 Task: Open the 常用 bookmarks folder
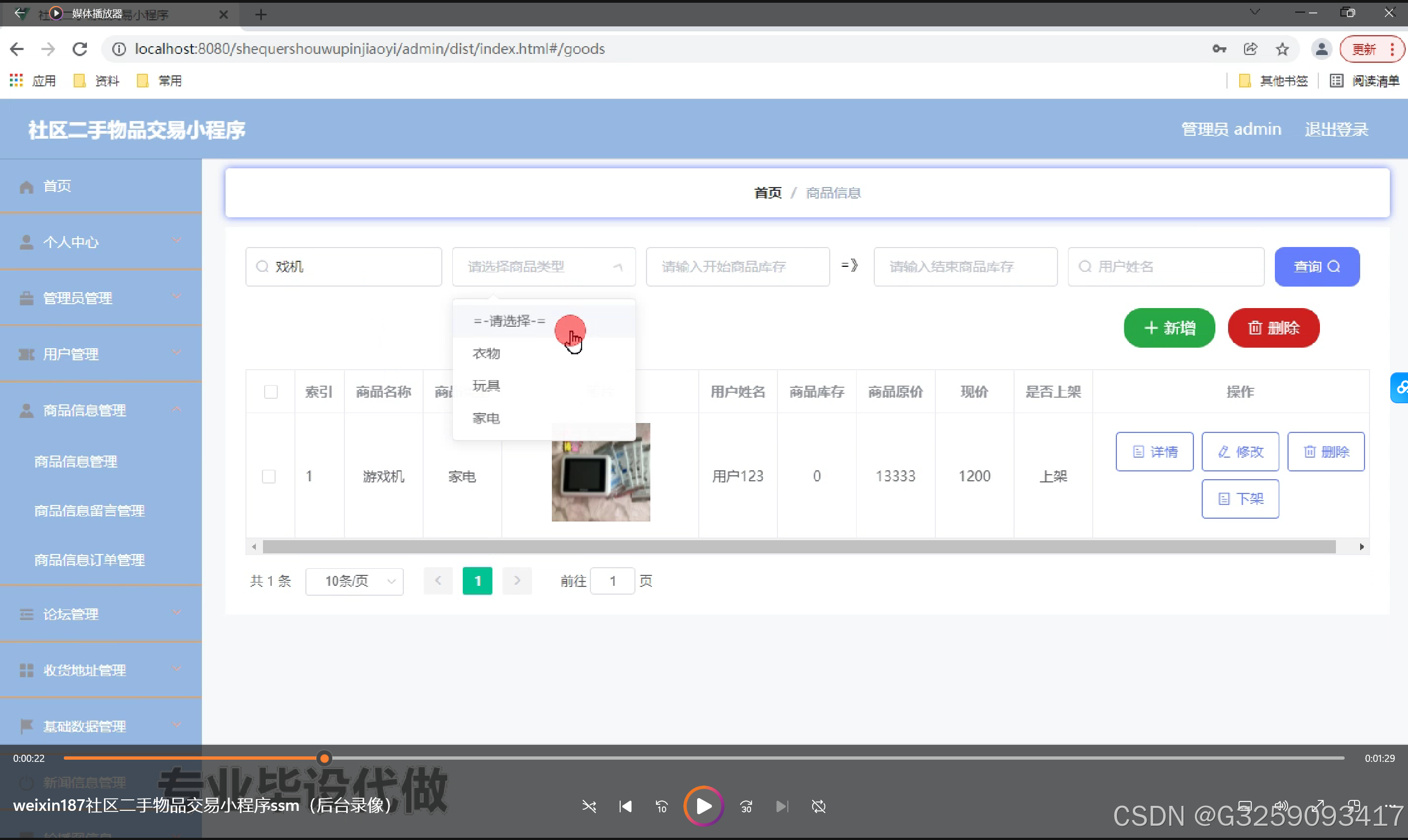click(x=160, y=81)
